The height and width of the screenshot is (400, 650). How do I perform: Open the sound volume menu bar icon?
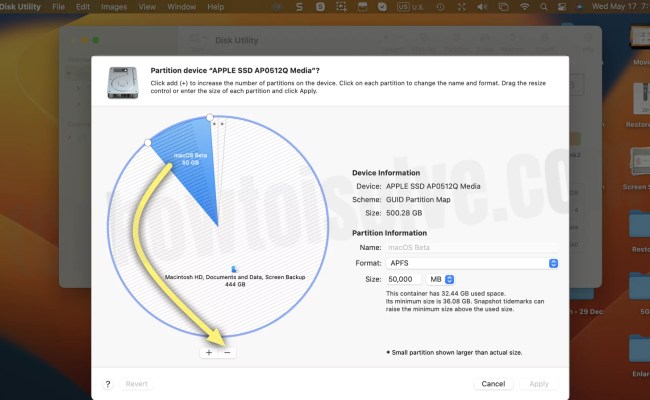(x=482, y=7)
